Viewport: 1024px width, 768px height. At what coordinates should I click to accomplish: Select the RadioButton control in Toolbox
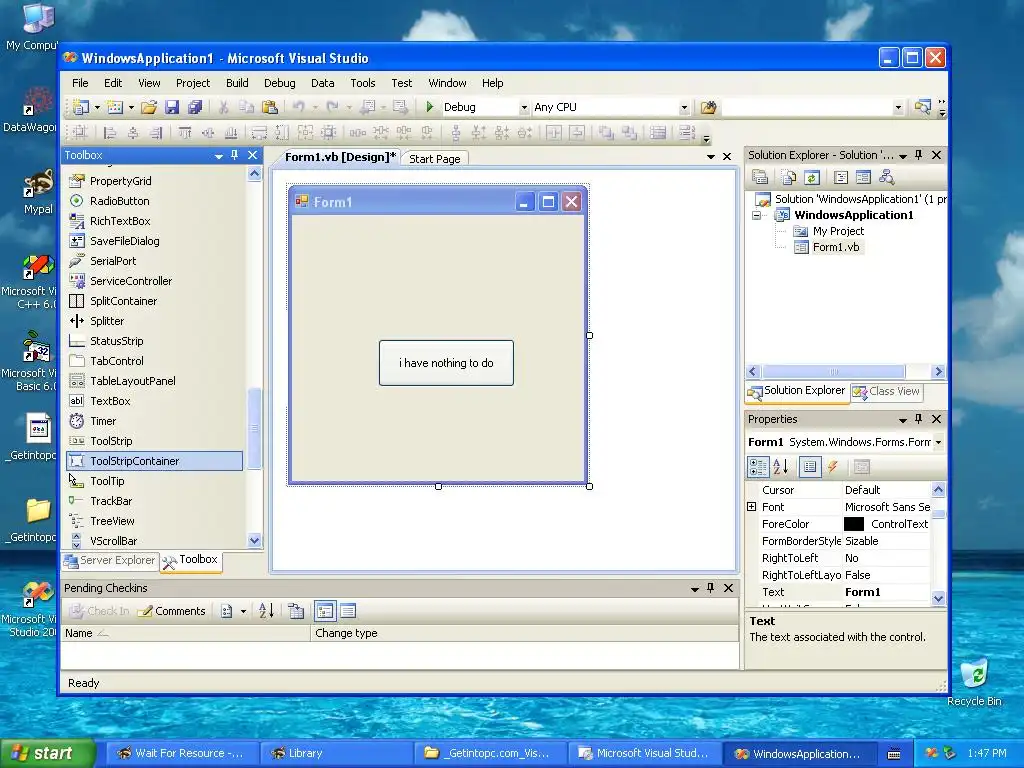120,201
